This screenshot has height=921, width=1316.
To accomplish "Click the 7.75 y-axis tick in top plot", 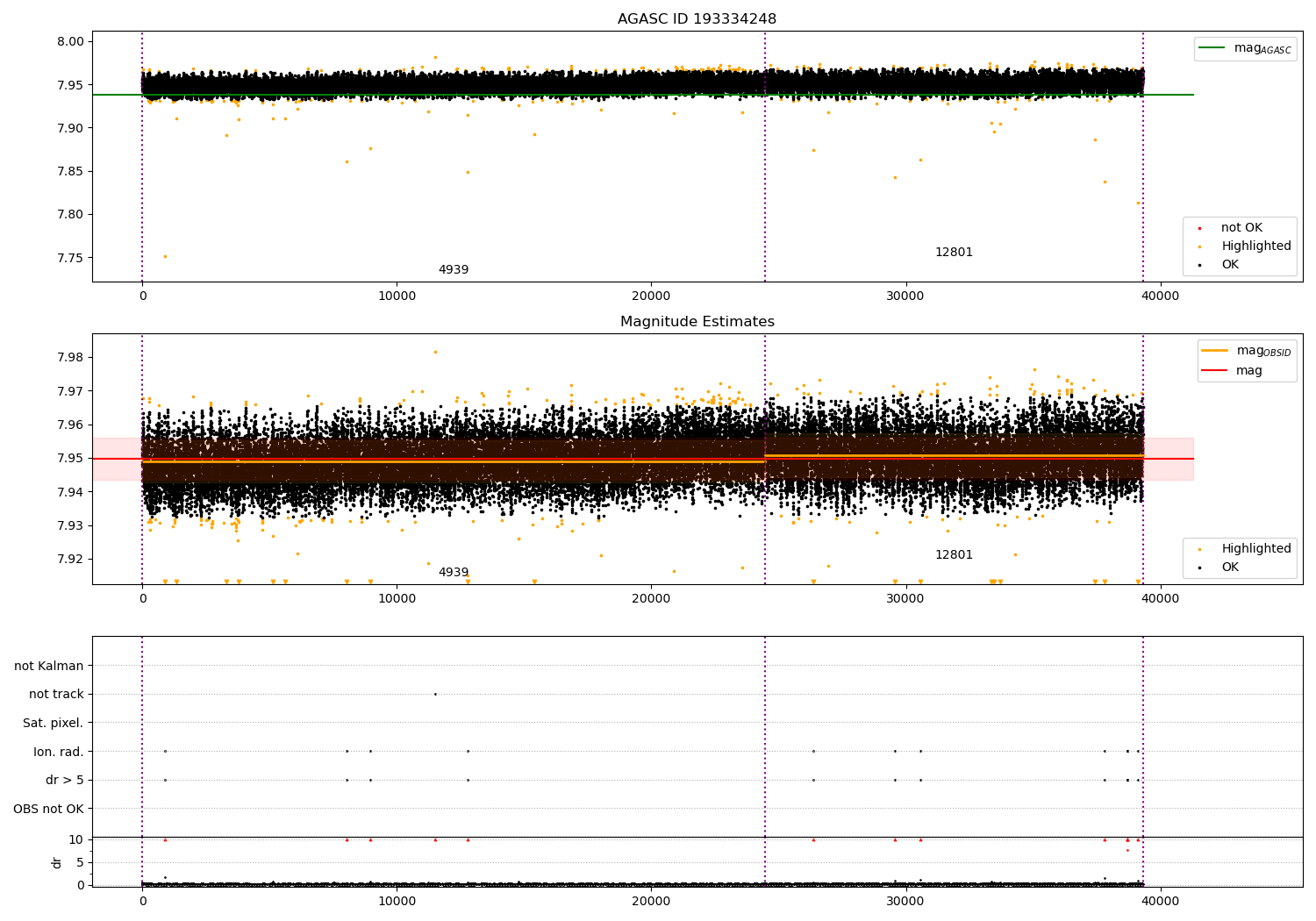I will (71, 258).
